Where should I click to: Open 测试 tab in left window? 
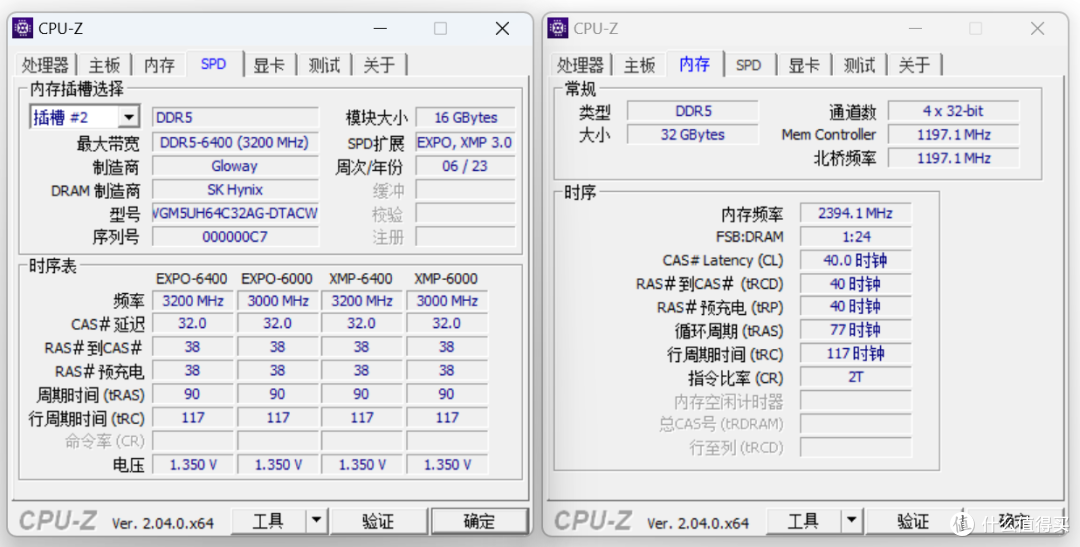pos(324,65)
